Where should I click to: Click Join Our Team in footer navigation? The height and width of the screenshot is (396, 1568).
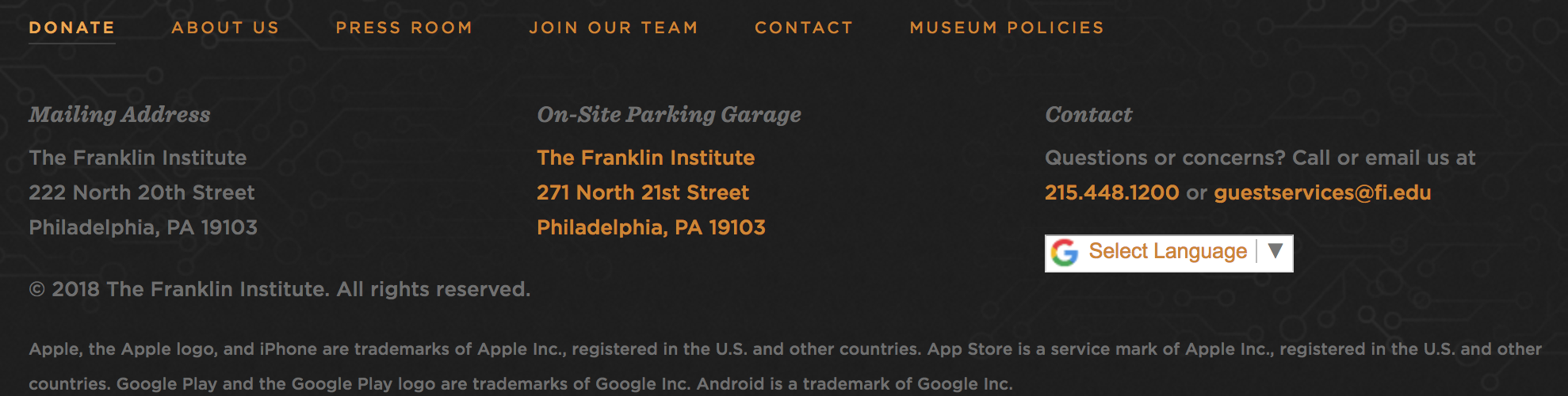tap(614, 28)
